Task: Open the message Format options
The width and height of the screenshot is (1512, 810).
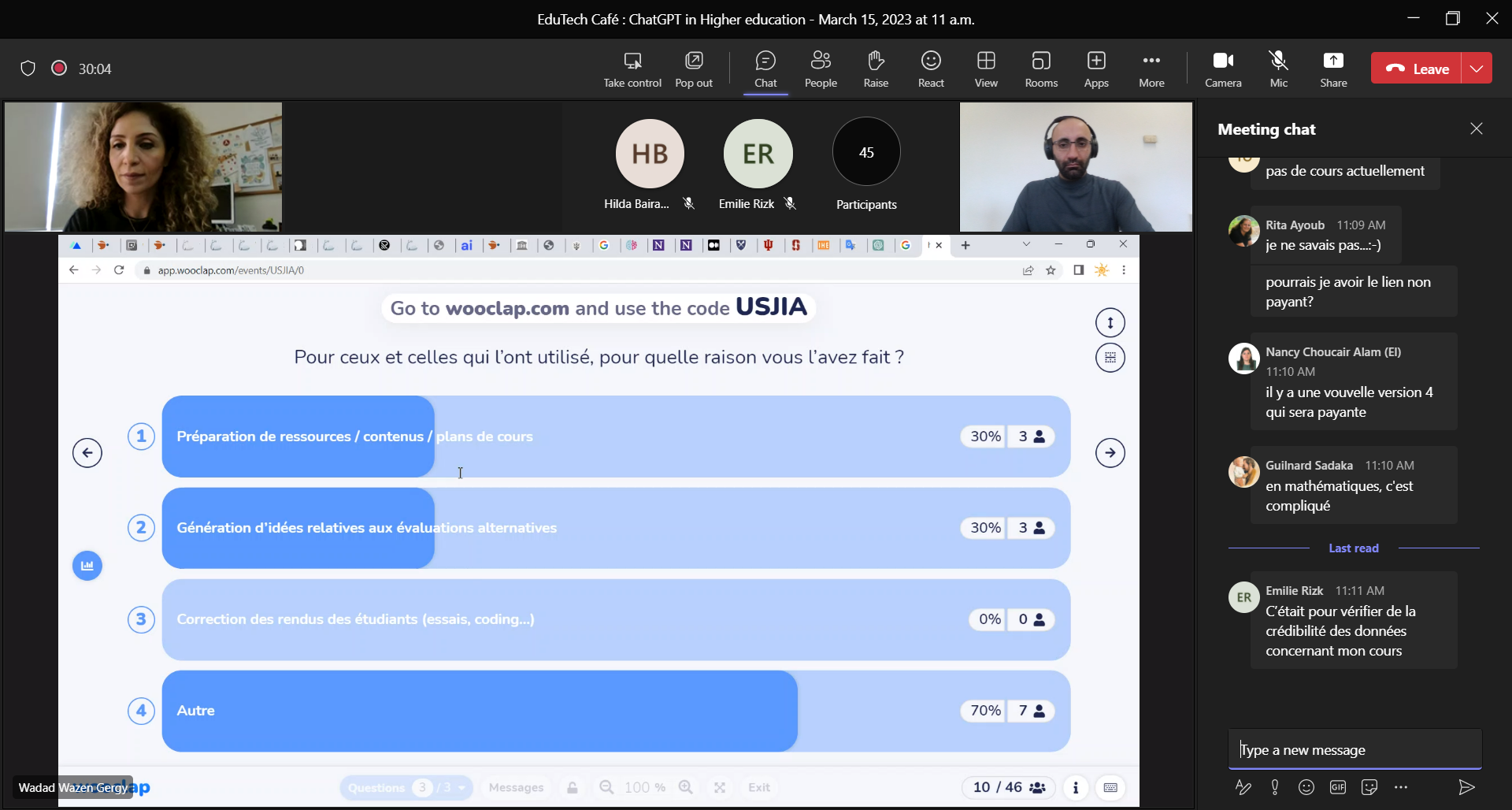Action: [x=1243, y=787]
